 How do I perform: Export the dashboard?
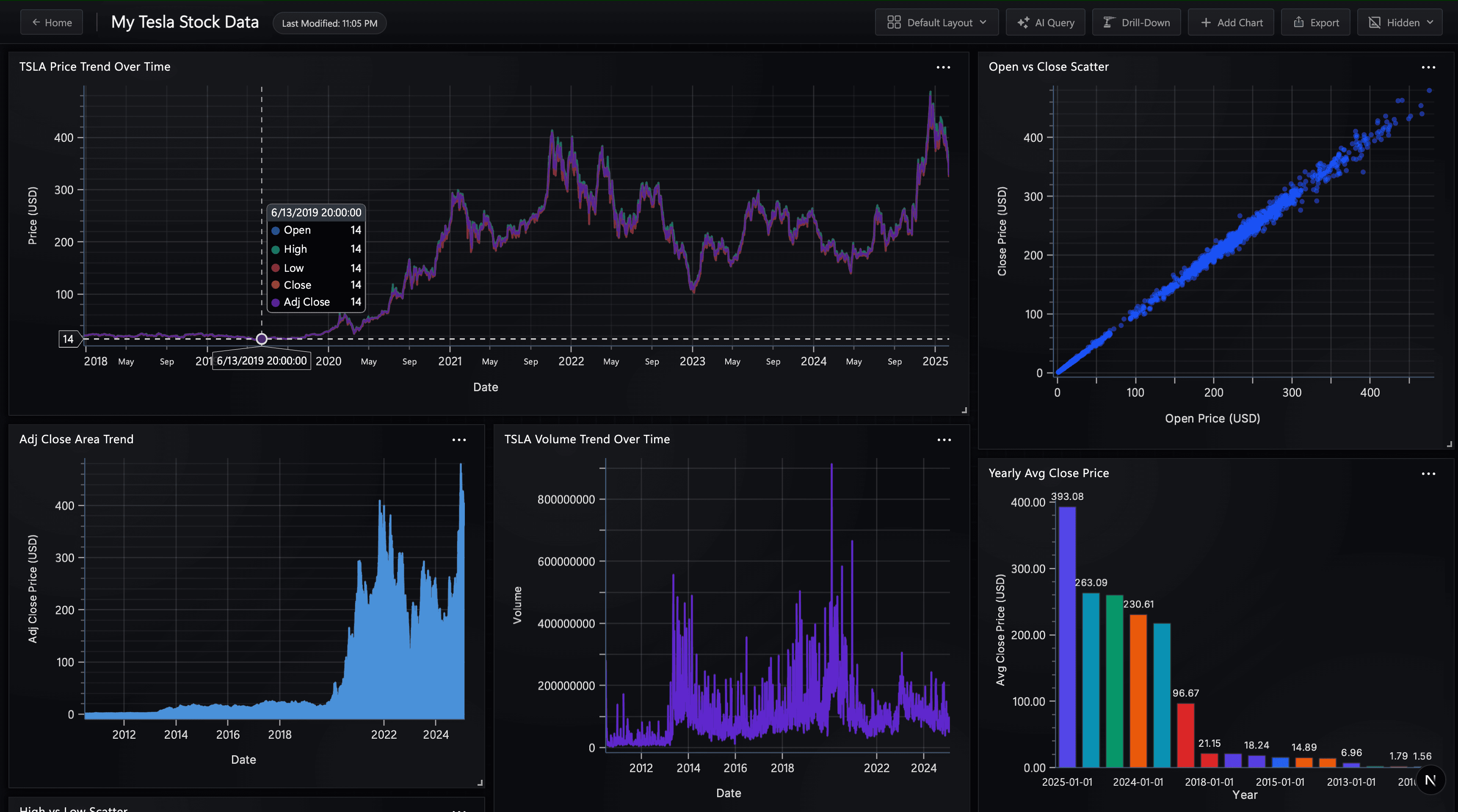point(1316,22)
